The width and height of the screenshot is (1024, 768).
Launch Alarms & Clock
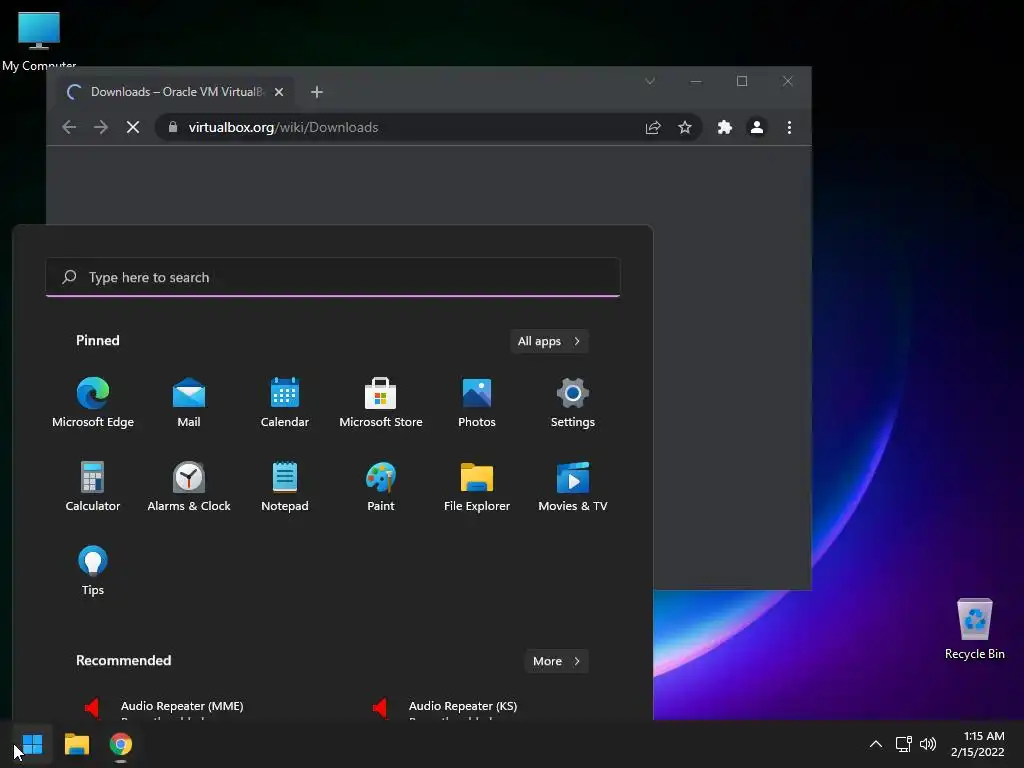[189, 486]
